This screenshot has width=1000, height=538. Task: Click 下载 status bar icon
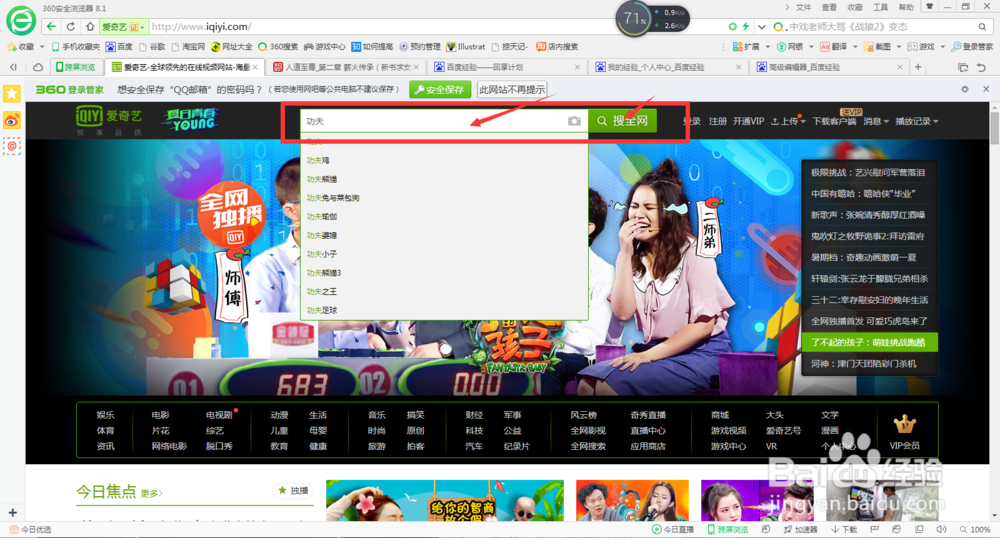844,530
